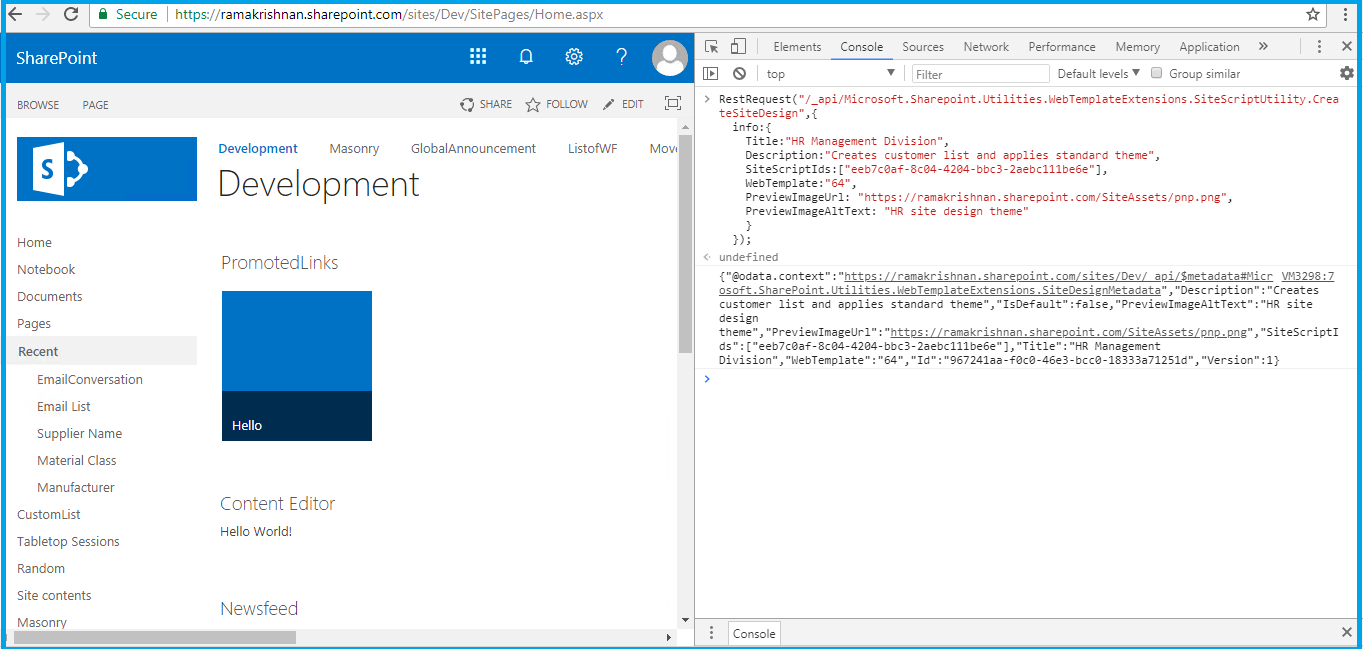
Task: Open Pages in the left navigation
Action: [x=34, y=323]
